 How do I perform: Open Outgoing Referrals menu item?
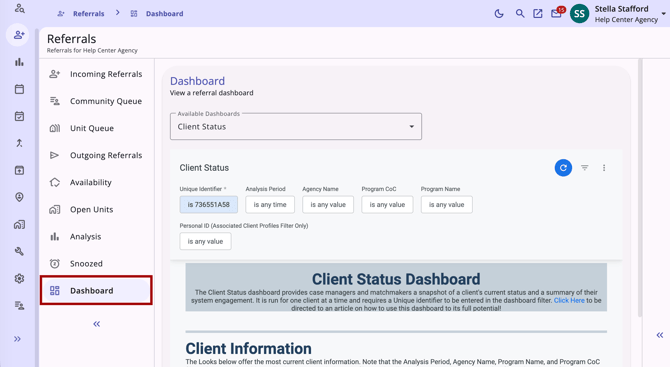click(97, 155)
